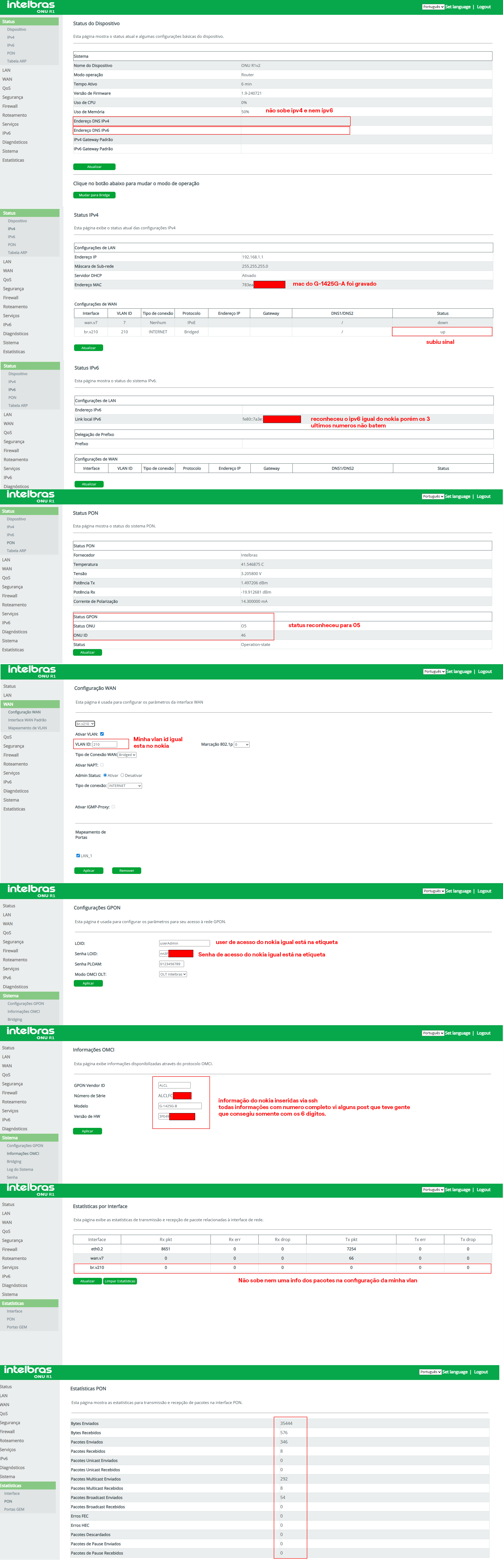Open the Tipo de conexão INTERNET dropdown
Image resolution: width=503 pixels, height=1568 pixels.
[125, 786]
